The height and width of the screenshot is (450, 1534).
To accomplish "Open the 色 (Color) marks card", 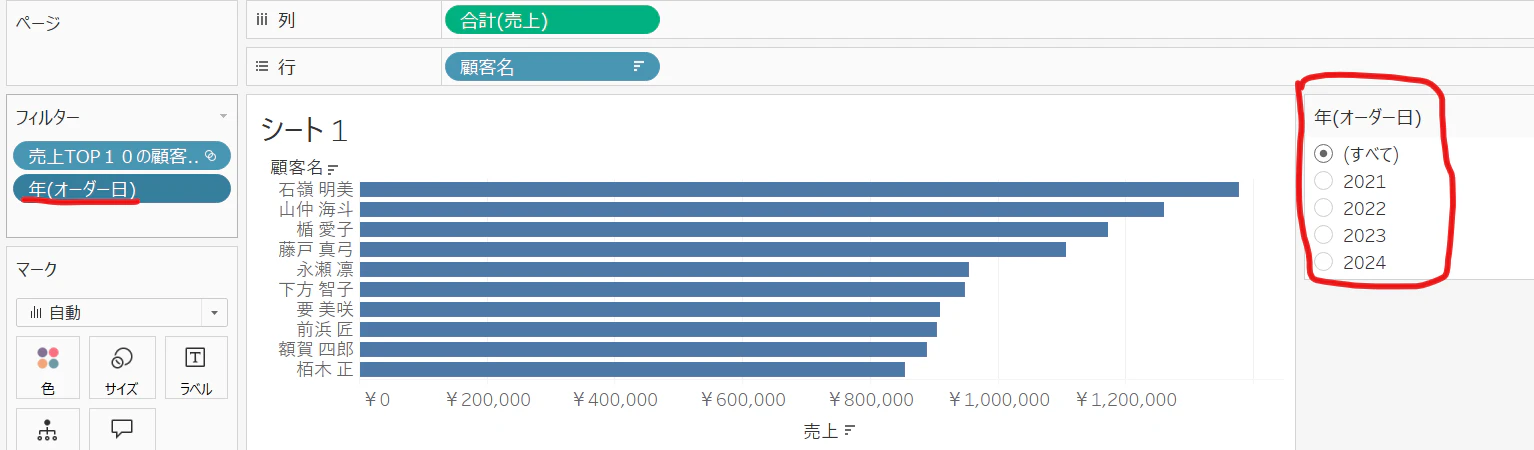I will [x=47, y=367].
